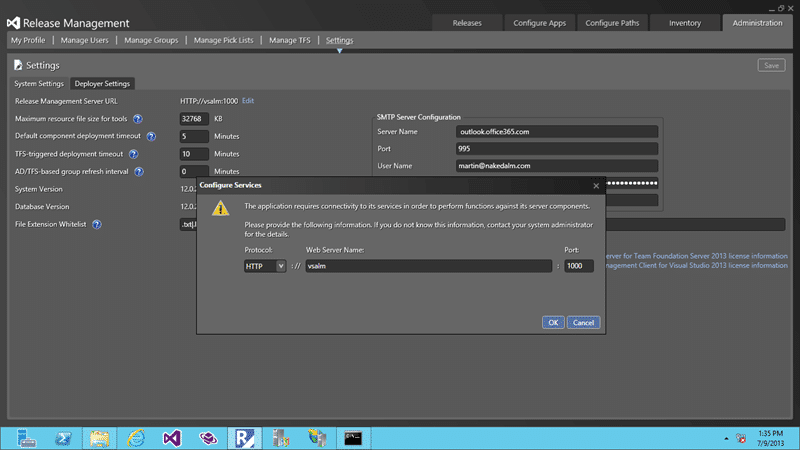The height and width of the screenshot is (450, 800).
Task: Cancel the Configure Services dialog
Action: (583, 322)
